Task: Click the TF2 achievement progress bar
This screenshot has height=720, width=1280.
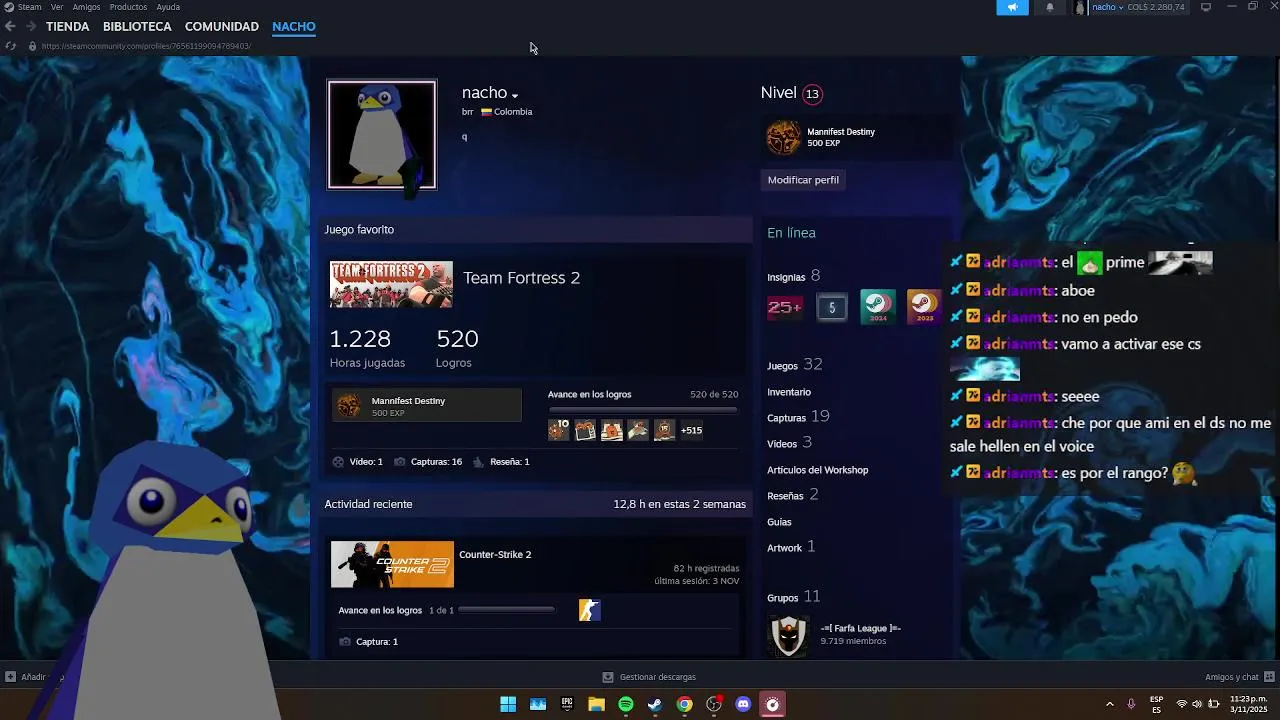Action: pos(643,410)
